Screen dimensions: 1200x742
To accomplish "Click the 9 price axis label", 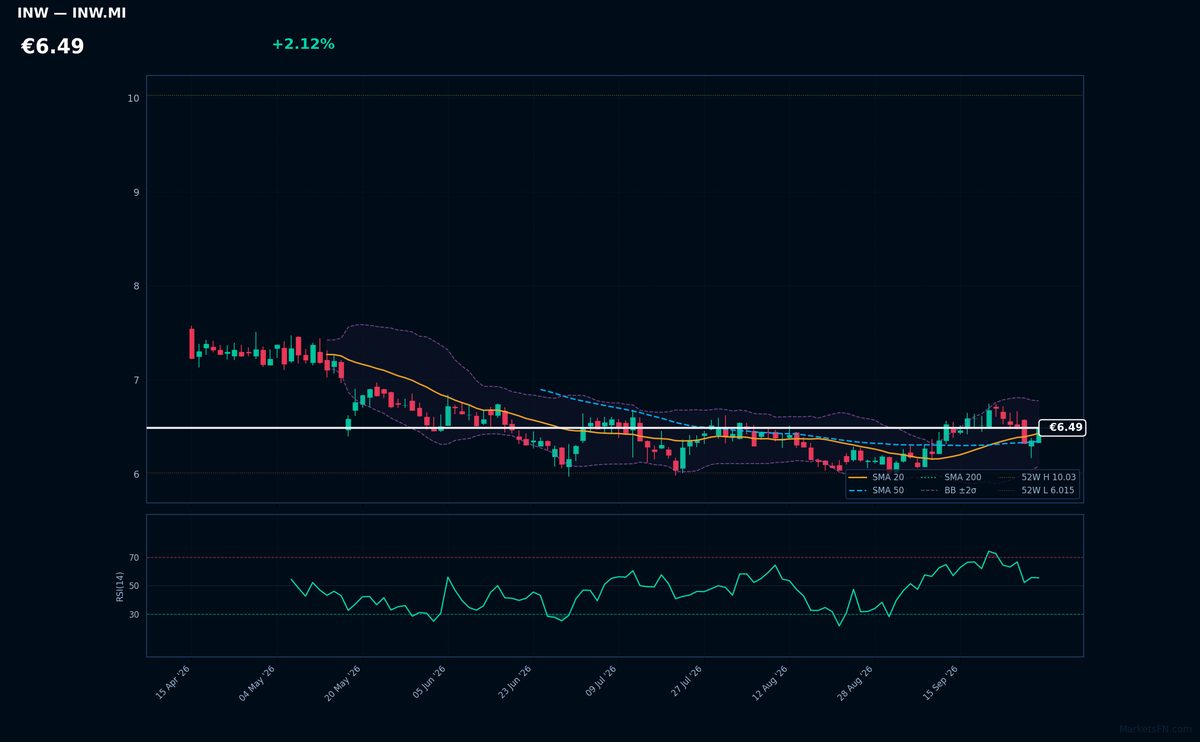I will [136, 192].
